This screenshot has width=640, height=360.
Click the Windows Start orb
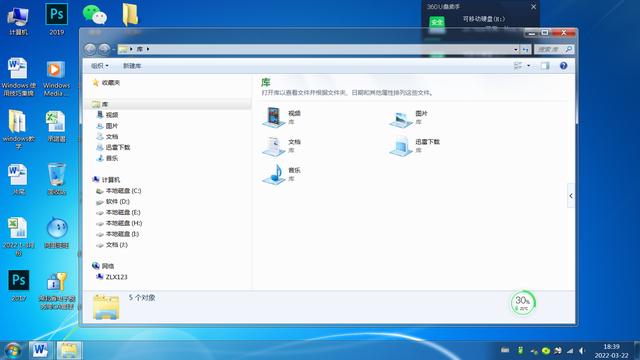pos(13,350)
